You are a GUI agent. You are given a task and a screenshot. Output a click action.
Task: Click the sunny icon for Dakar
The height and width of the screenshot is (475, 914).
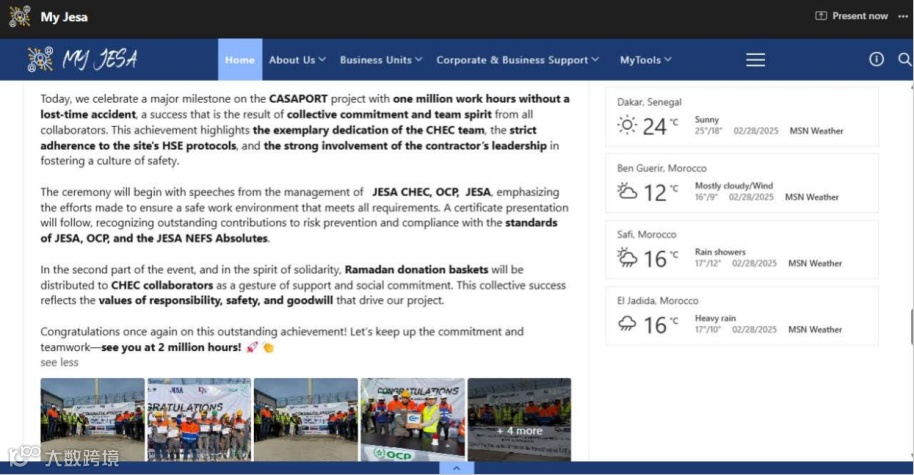(627, 125)
